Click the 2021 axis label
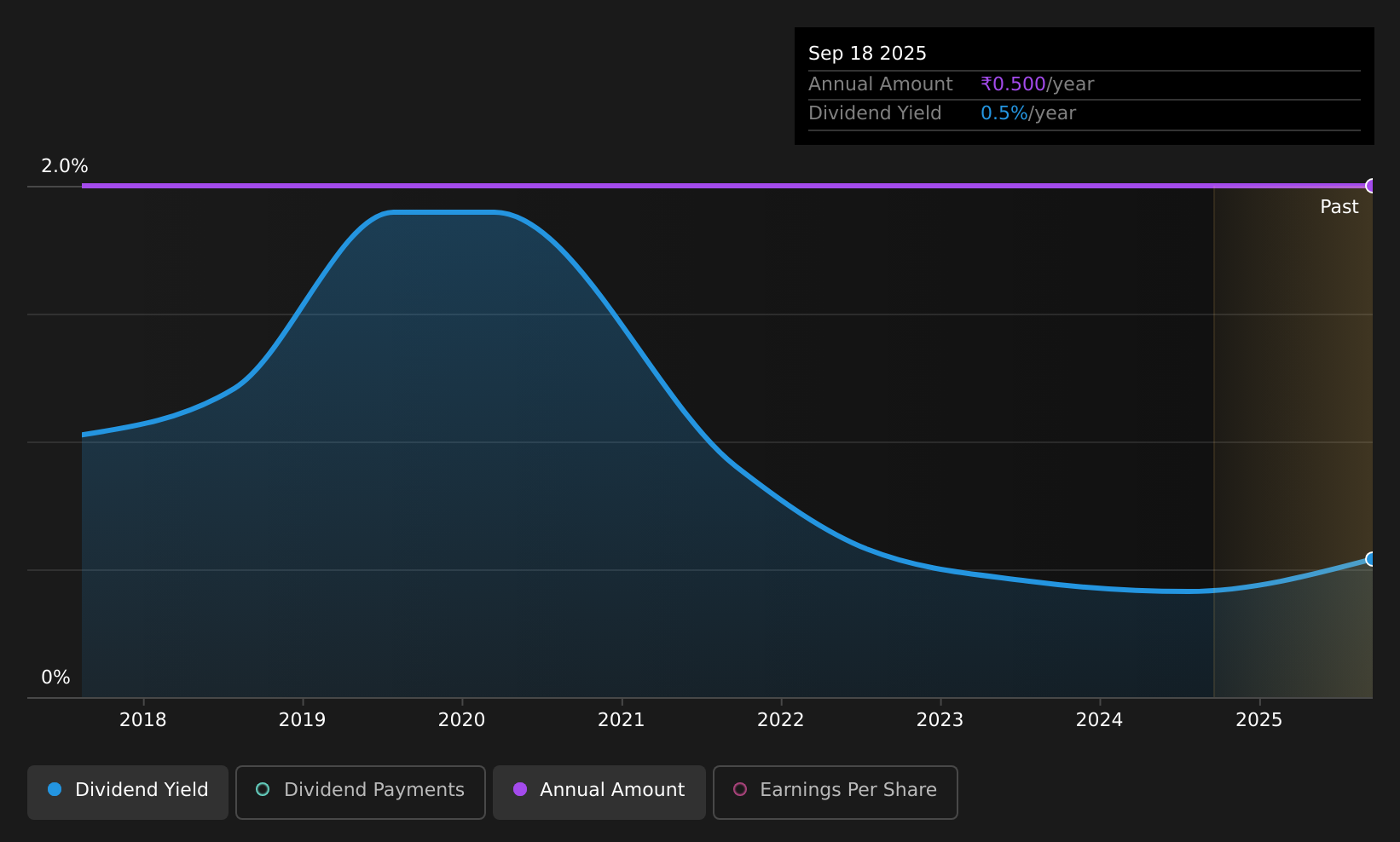Viewport: 1400px width, 842px height. point(622,720)
